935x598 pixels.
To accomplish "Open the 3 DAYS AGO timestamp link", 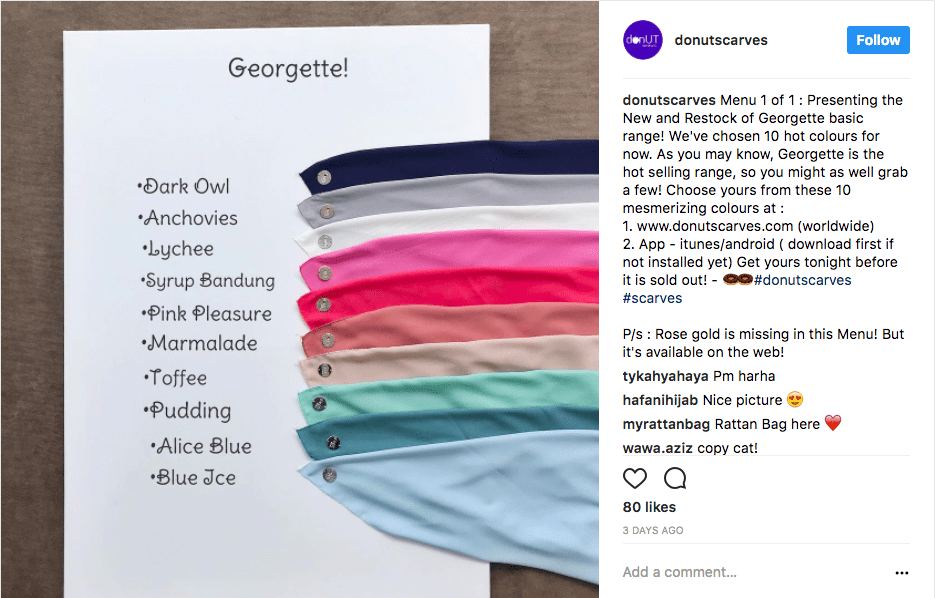I will pyautogui.click(x=653, y=530).
